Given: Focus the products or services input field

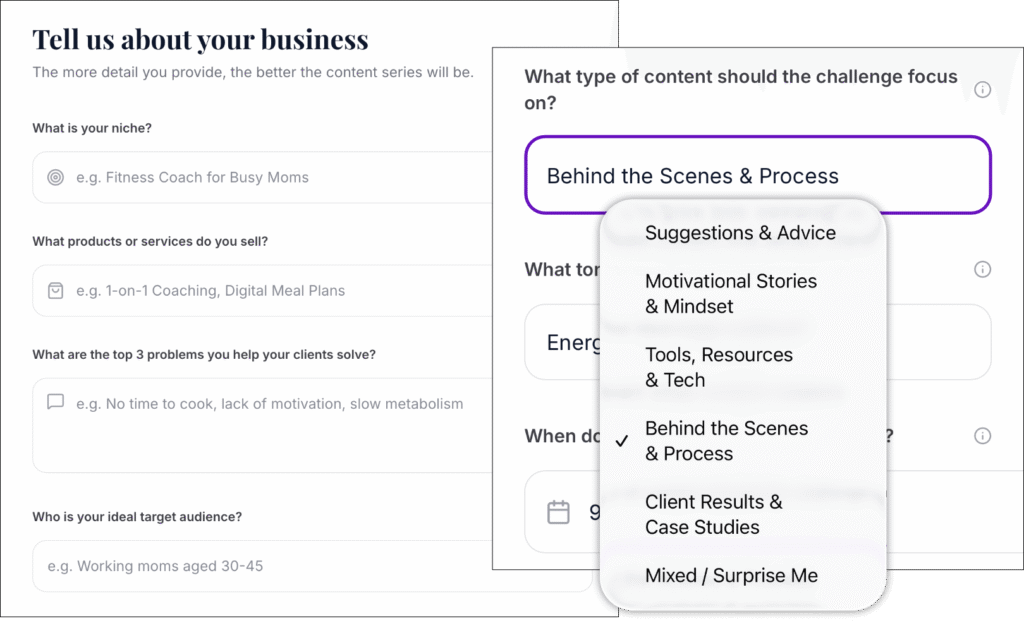Looking at the screenshot, I should pyautogui.click(x=270, y=291).
